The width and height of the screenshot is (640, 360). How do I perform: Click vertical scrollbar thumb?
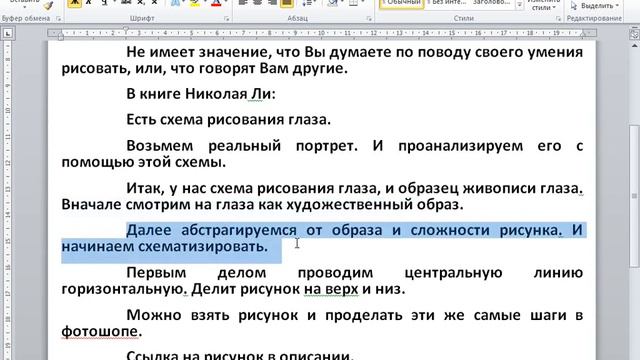click(634, 195)
